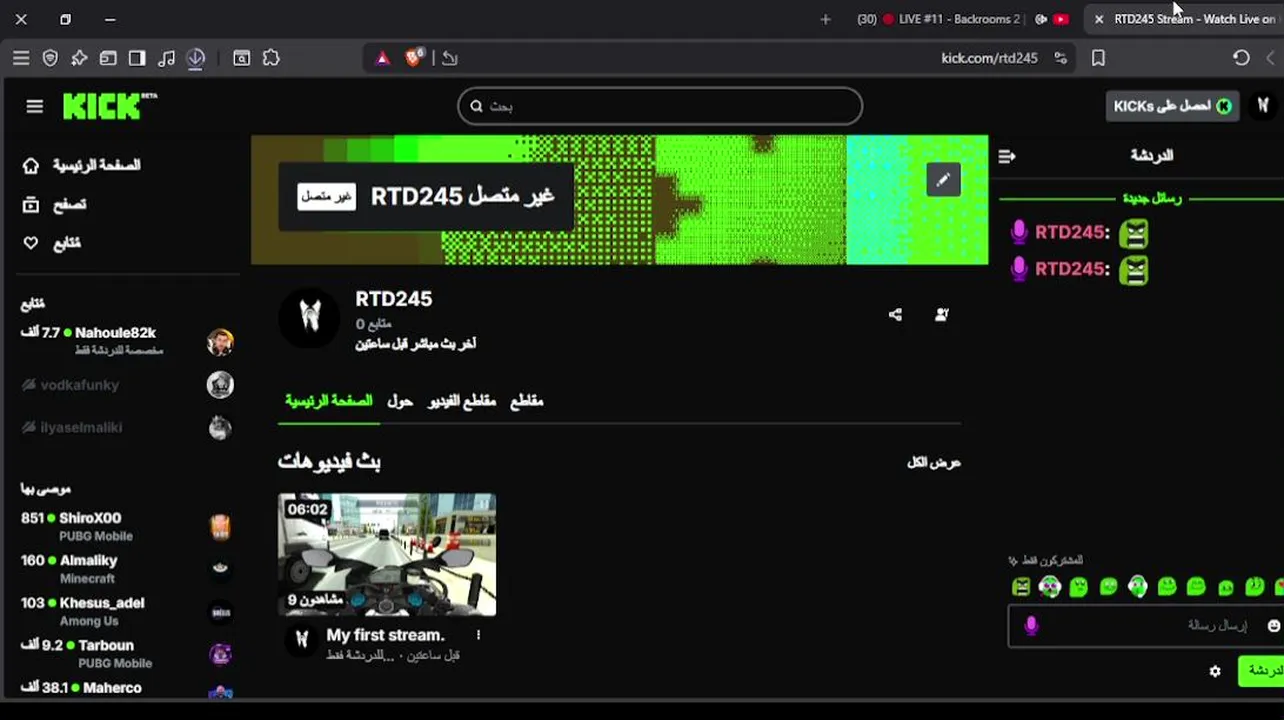The height and width of the screenshot is (720, 1284).
Task: Open vodkafunky offline channel
Action: point(127,385)
